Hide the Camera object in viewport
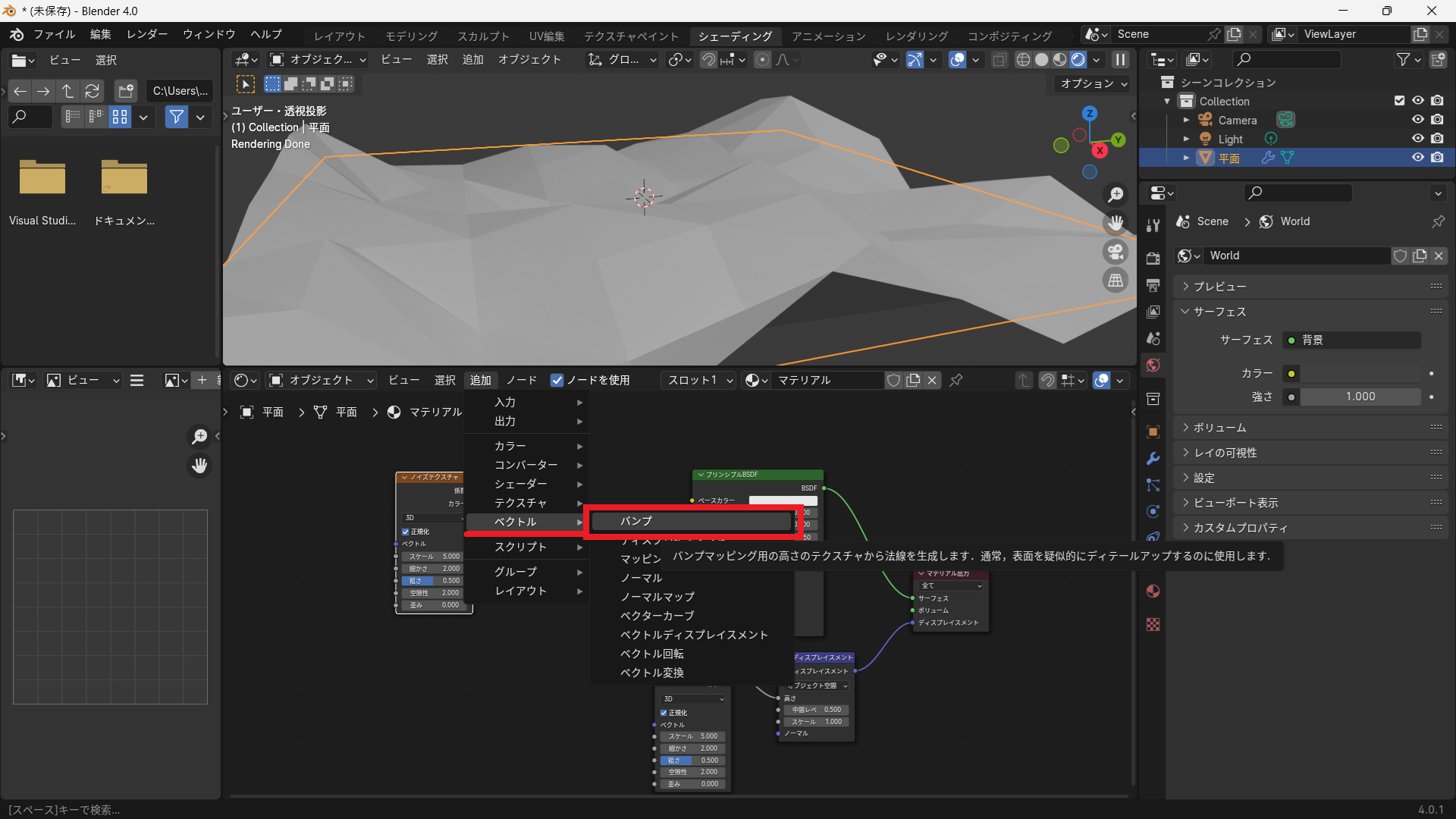The image size is (1456, 819). (1417, 120)
